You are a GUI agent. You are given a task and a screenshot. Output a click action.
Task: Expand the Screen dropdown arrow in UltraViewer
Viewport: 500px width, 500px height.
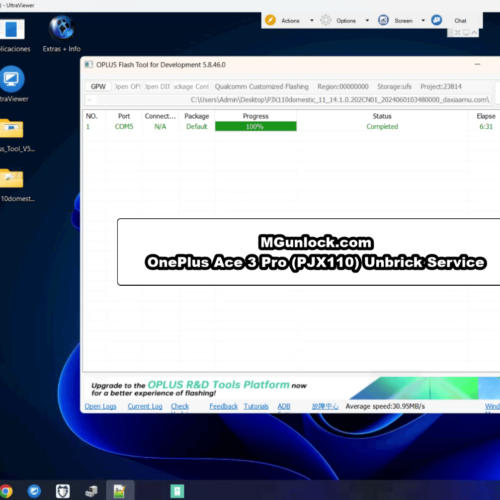coord(423,20)
